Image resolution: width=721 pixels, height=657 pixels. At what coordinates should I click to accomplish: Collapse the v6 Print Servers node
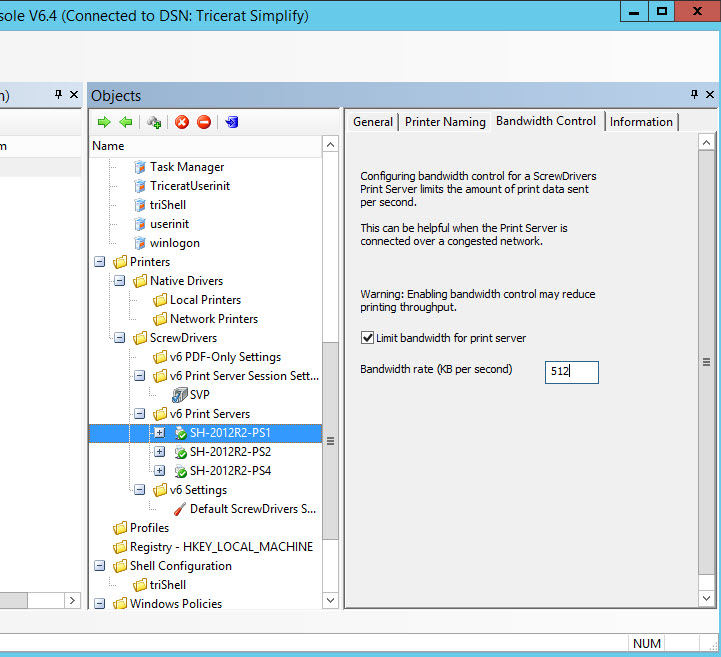(139, 414)
